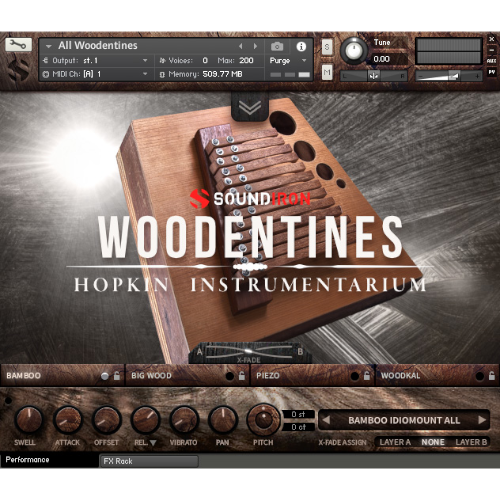Click the camera snapshot icon
The width and height of the screenshot is (500, 500).
point(277,46)
